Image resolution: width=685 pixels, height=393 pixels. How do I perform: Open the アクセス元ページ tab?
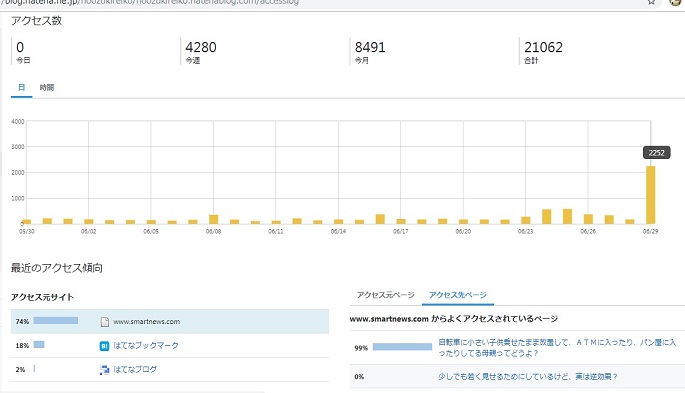[x=385, y=295]
